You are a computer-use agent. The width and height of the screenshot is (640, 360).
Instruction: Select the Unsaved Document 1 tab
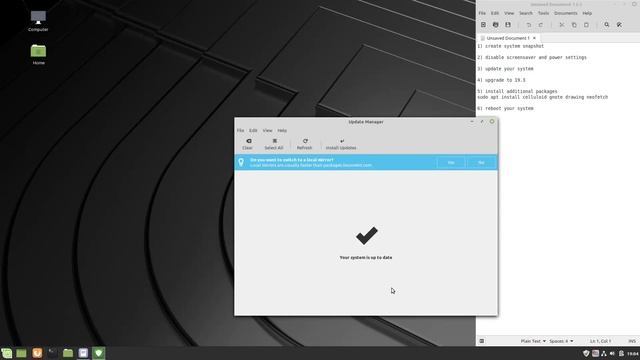tap(508, 38)
